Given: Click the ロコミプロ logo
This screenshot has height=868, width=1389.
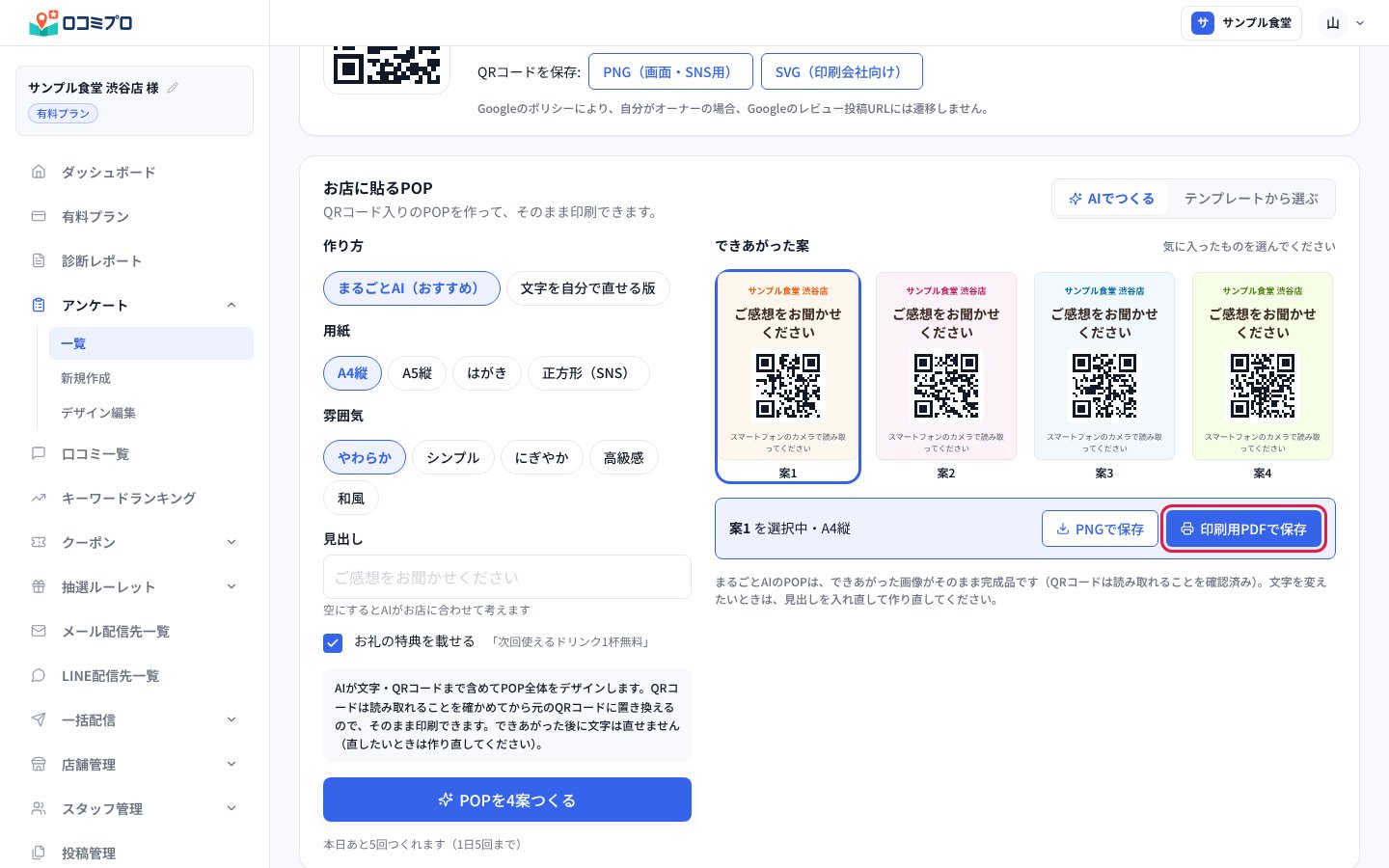Looking at the screenshot, I should tap(81, 22).
